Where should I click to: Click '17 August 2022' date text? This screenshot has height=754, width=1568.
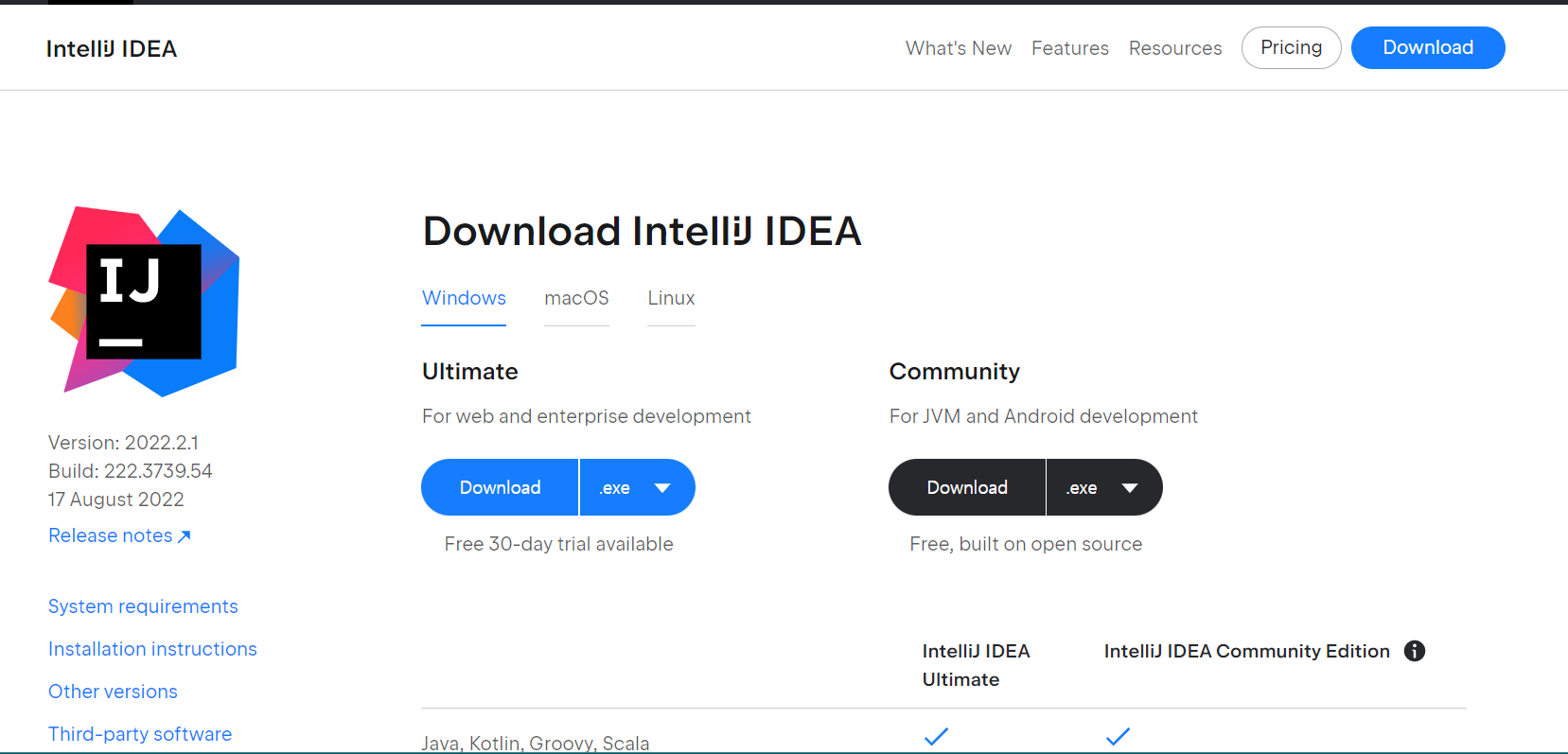click(x=116, y=500)
